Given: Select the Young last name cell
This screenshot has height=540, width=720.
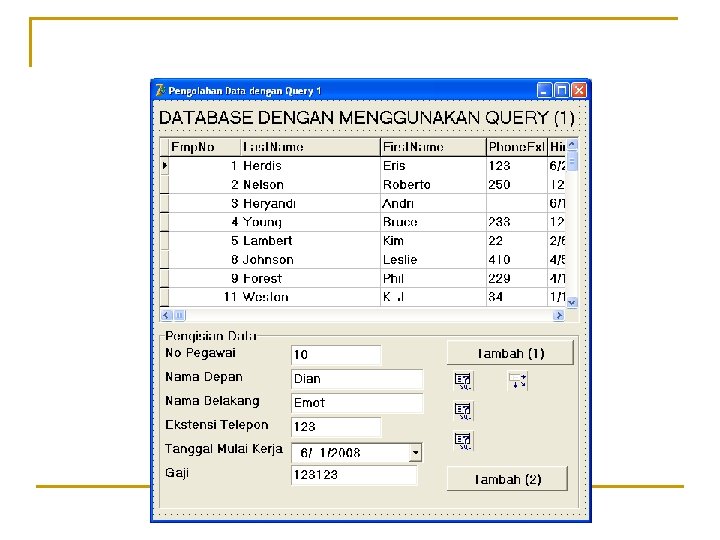Looking at the screenshot, I should tap(310, 222).
